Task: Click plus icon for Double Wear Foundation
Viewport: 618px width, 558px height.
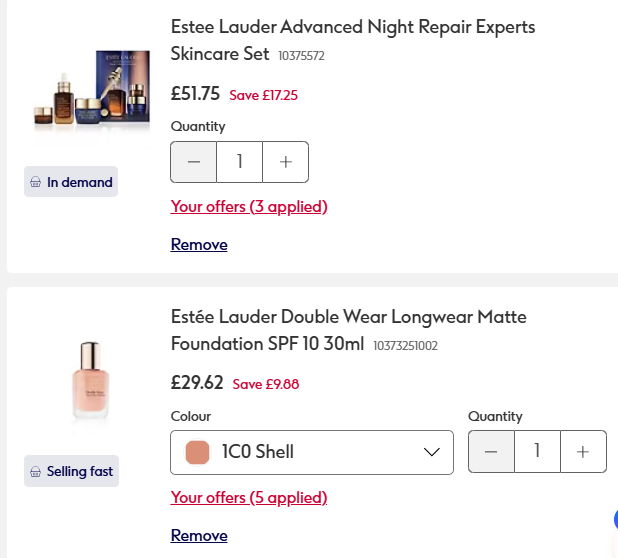Action: tap(583, 452)
